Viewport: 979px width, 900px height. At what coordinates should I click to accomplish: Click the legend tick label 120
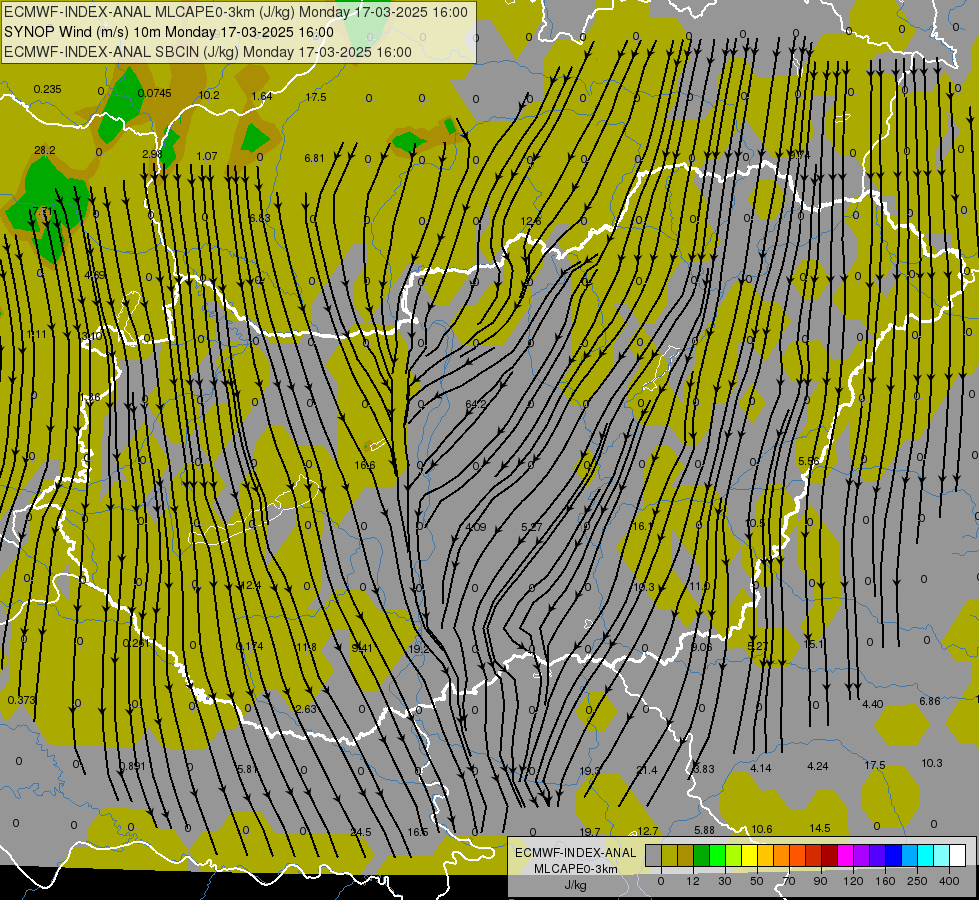click(x=853, y=881)
